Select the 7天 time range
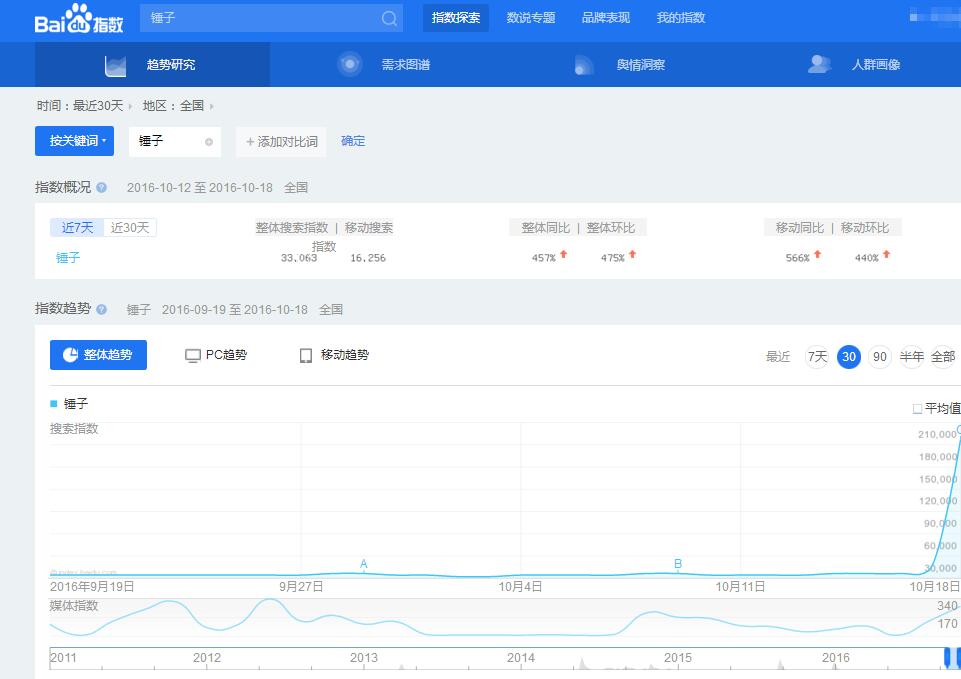Image resolution: width=961 pixels, height=679 pixels. click(x=817, y=356)
